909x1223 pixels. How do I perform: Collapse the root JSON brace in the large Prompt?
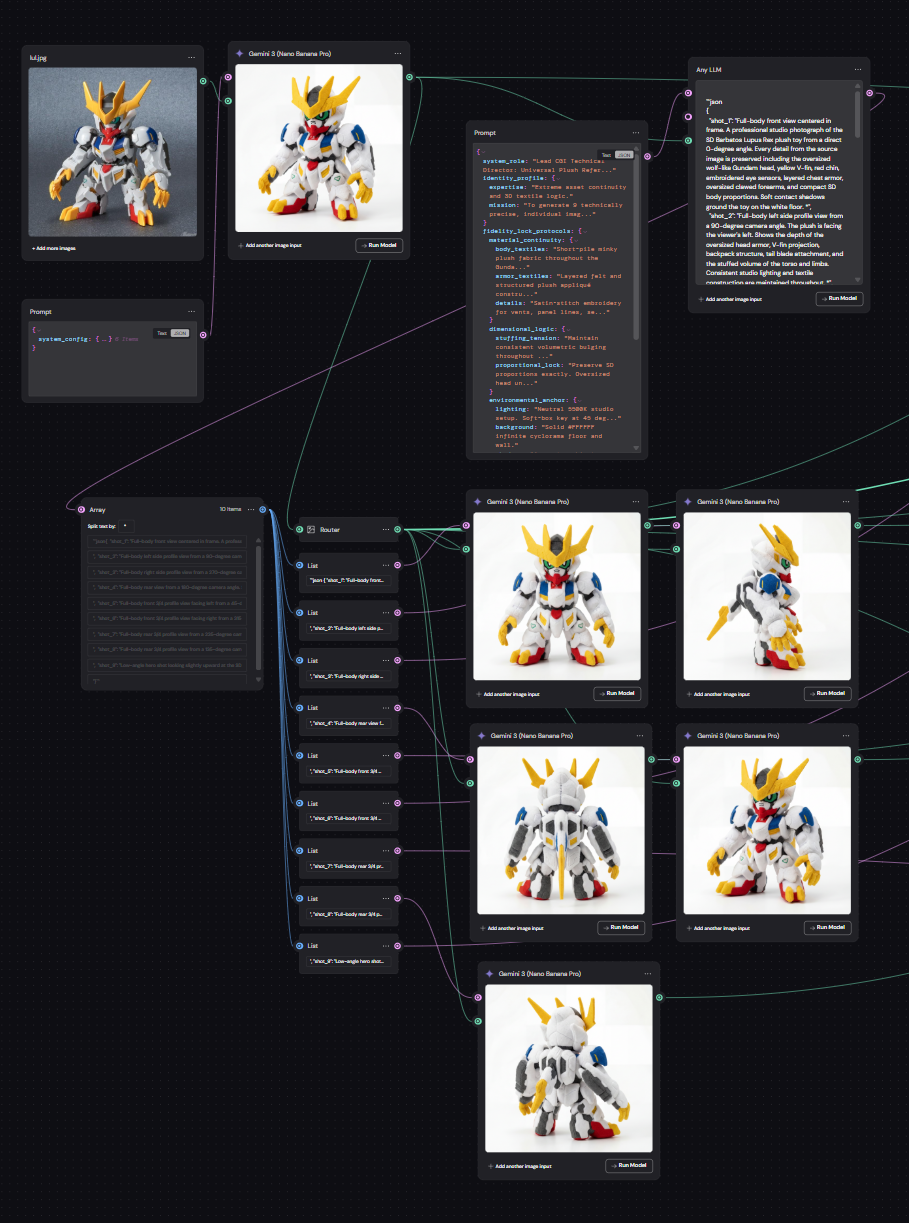point(485,151)
